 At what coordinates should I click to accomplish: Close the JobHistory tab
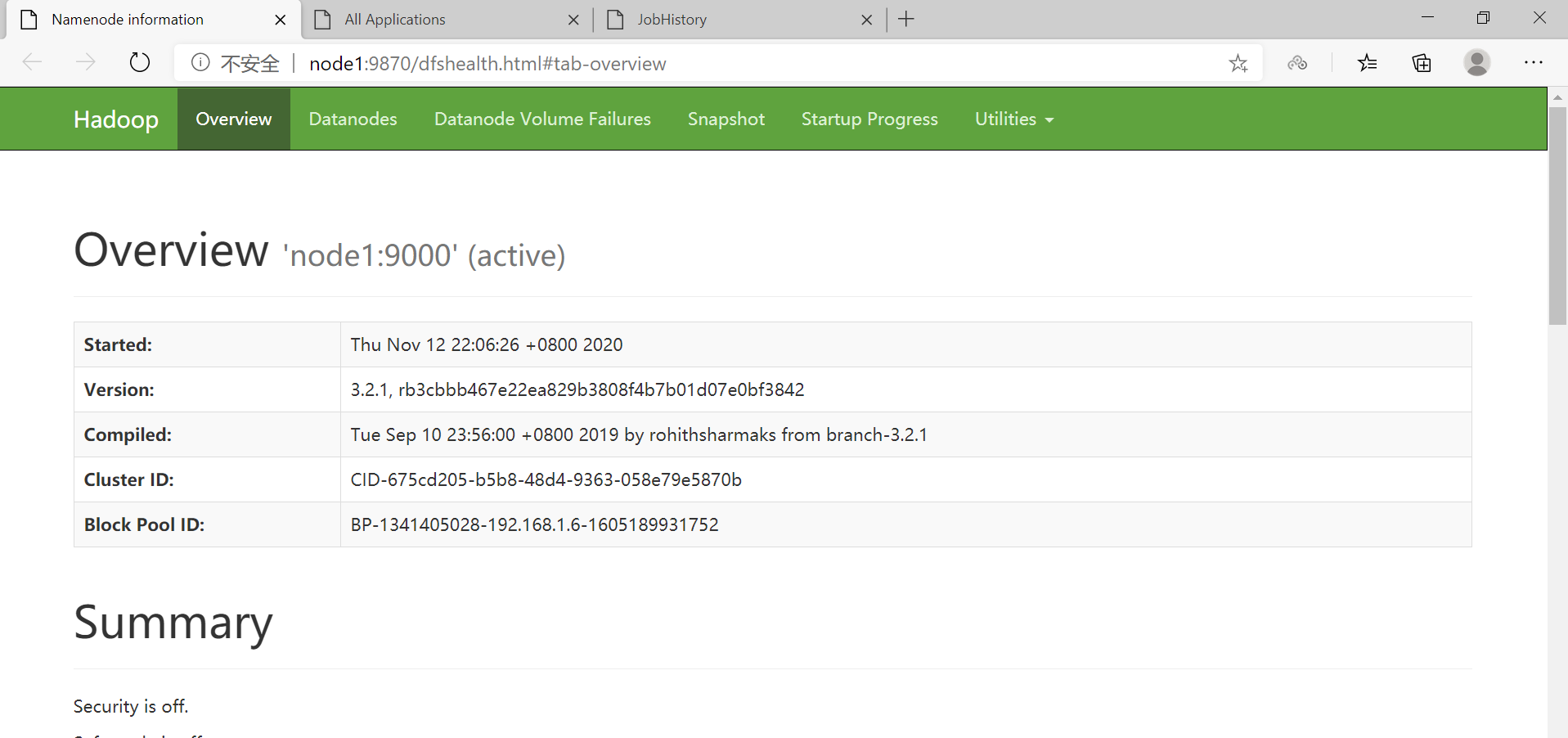point(867,20)
